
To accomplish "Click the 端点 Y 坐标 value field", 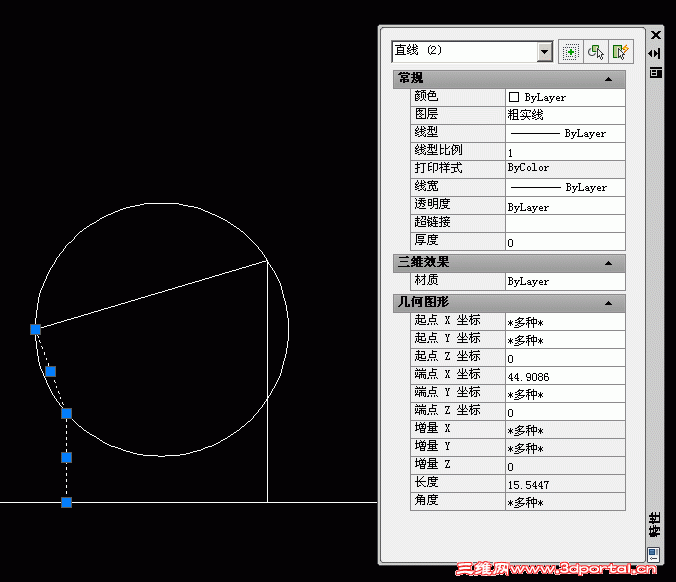I will [565, 394].
